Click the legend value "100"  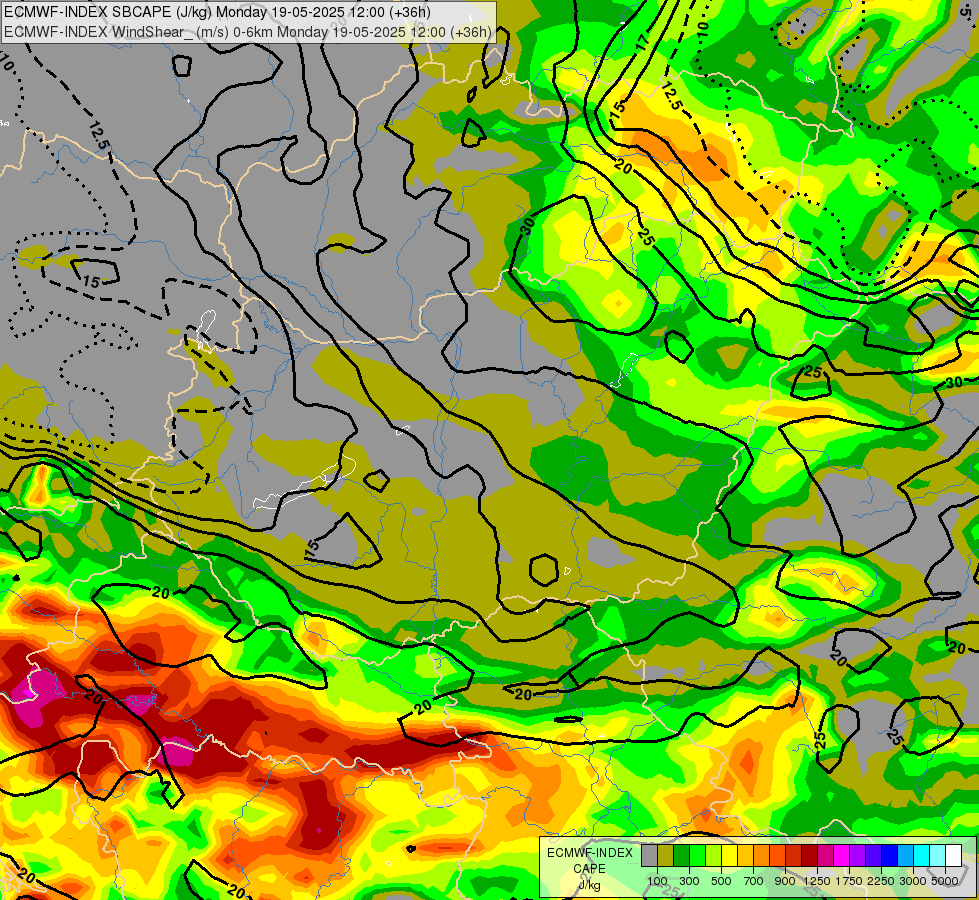click(657, 881)
